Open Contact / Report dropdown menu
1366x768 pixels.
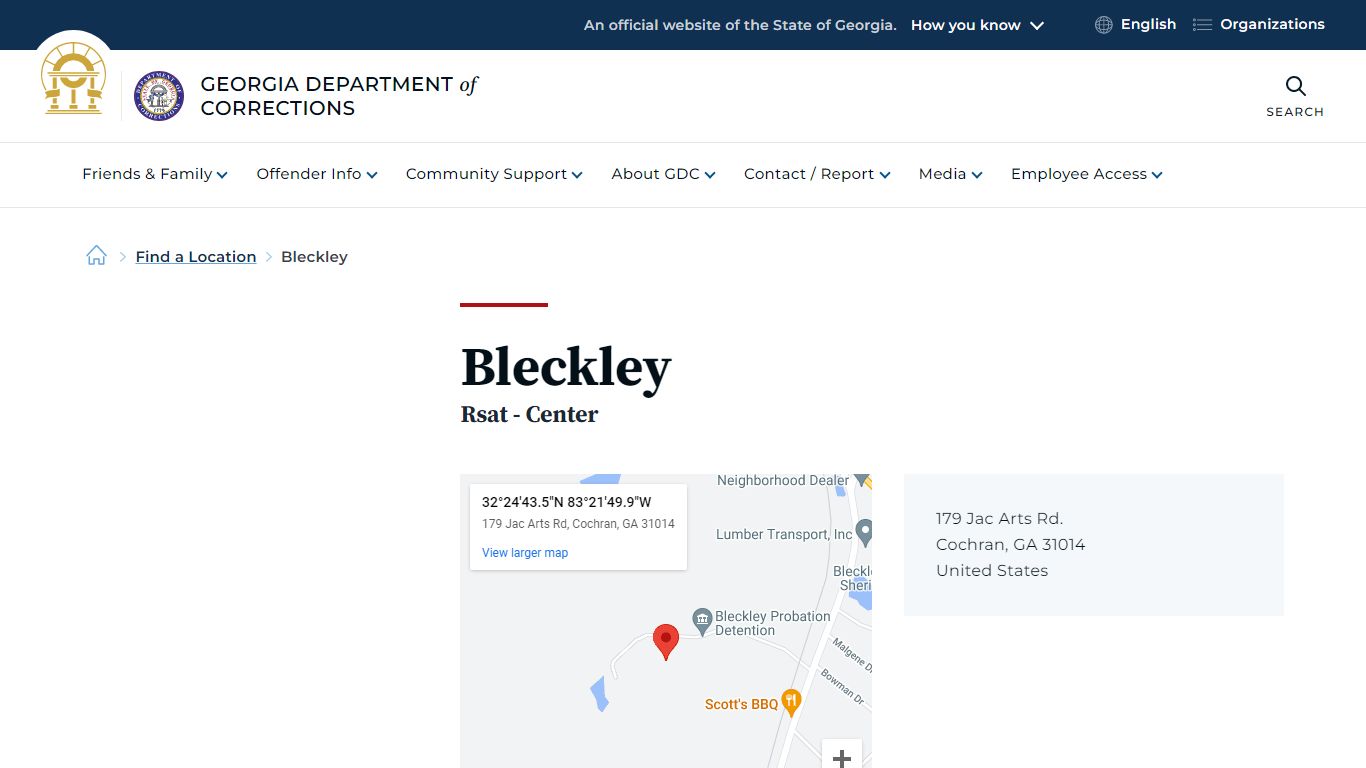tap(817, 174)
